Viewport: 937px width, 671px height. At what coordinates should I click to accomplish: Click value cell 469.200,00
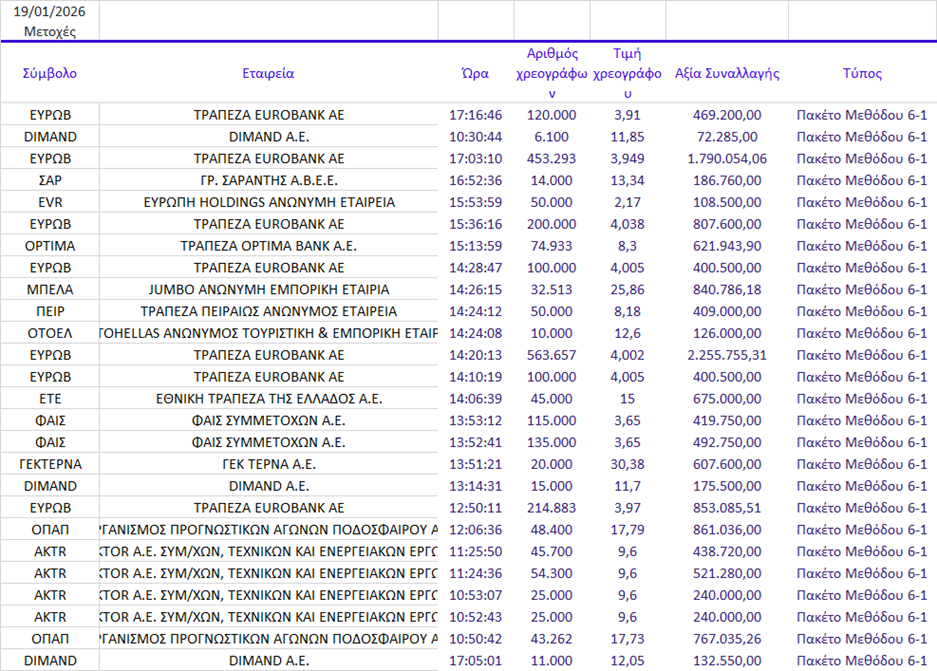coord(727,115)
